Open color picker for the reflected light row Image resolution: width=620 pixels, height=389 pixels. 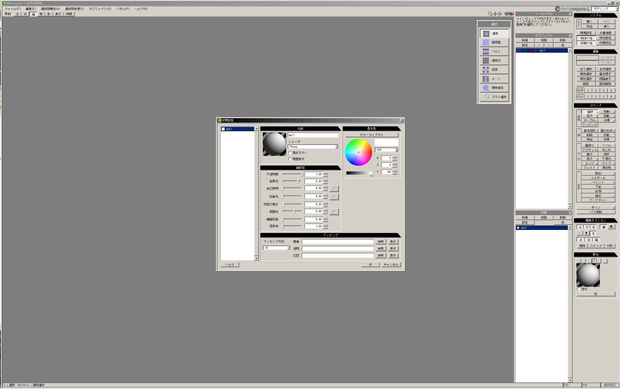click(x=334, y=196)
